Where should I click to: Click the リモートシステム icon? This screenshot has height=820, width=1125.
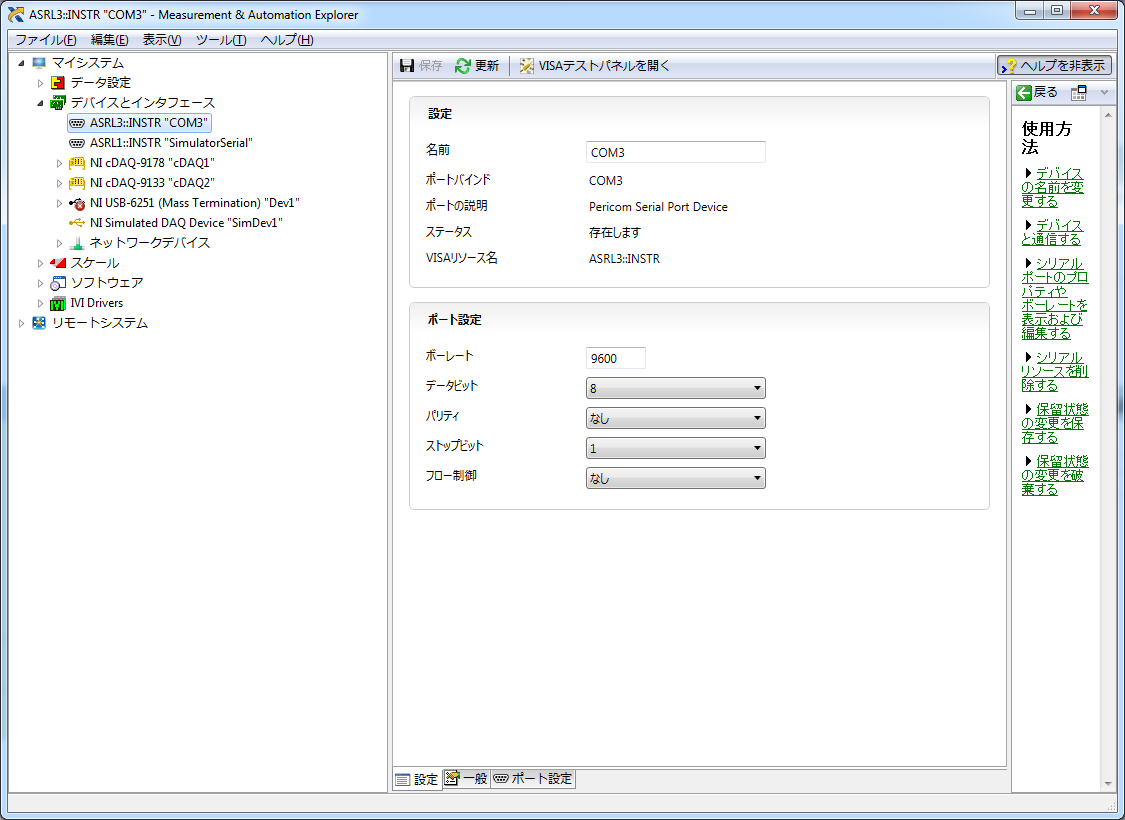coord(39,323)
